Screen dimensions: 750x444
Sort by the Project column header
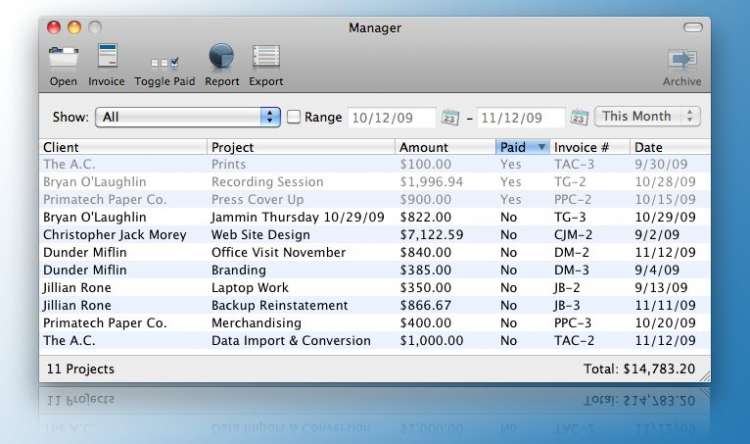[x=301, y=147]
